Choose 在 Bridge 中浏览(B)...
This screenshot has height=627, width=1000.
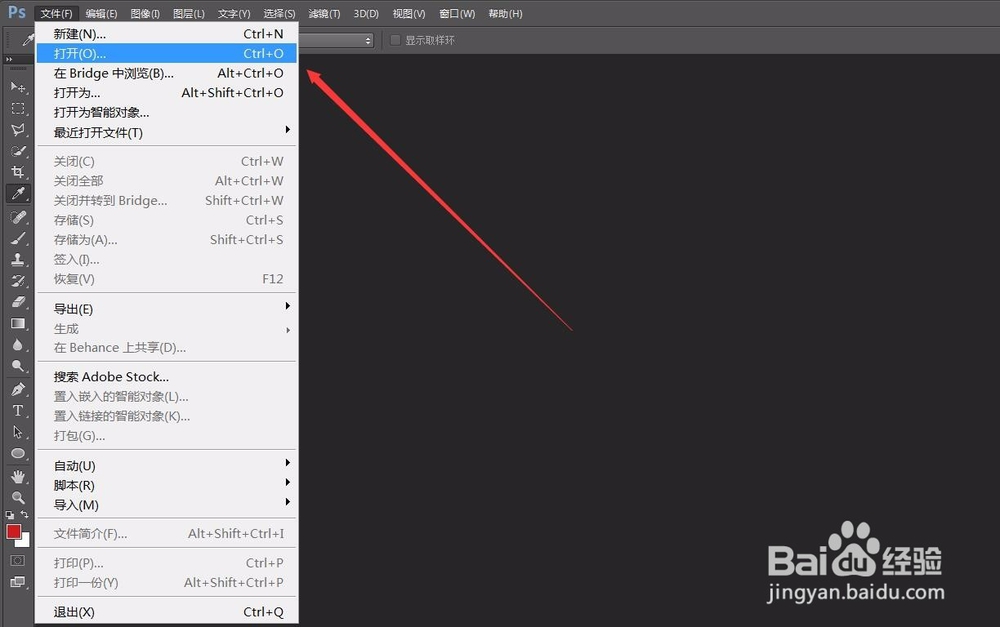[x=166, y=73]
